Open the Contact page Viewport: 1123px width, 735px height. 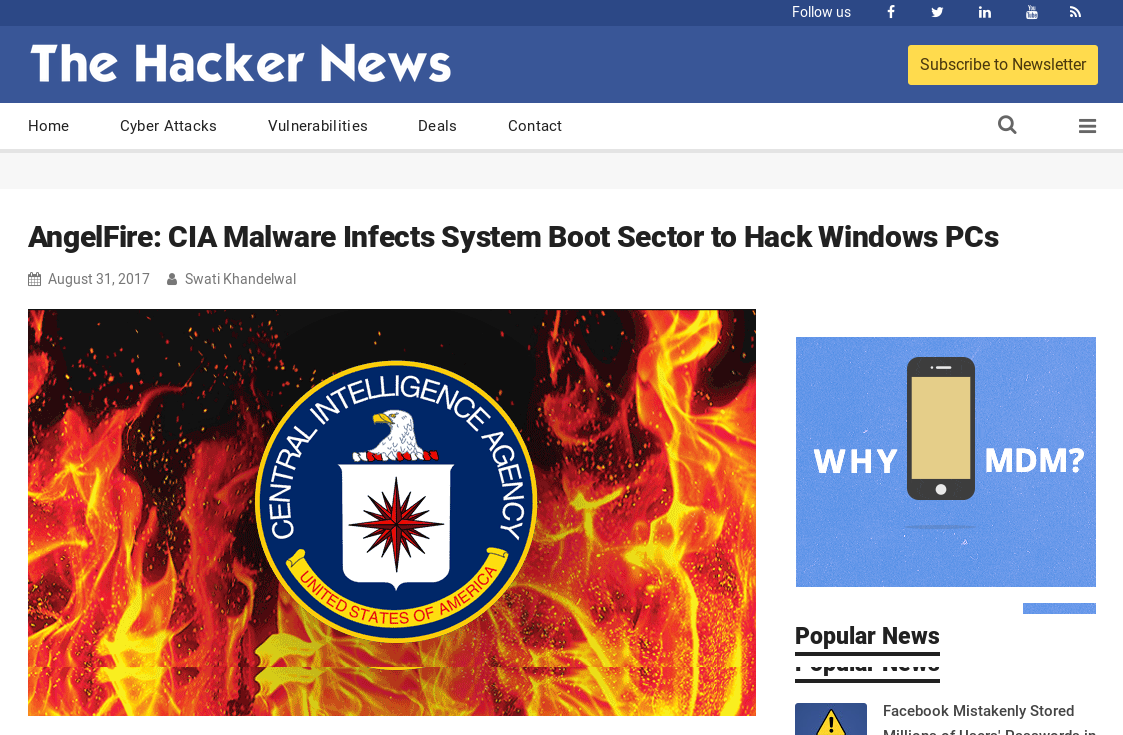(535, 126)
